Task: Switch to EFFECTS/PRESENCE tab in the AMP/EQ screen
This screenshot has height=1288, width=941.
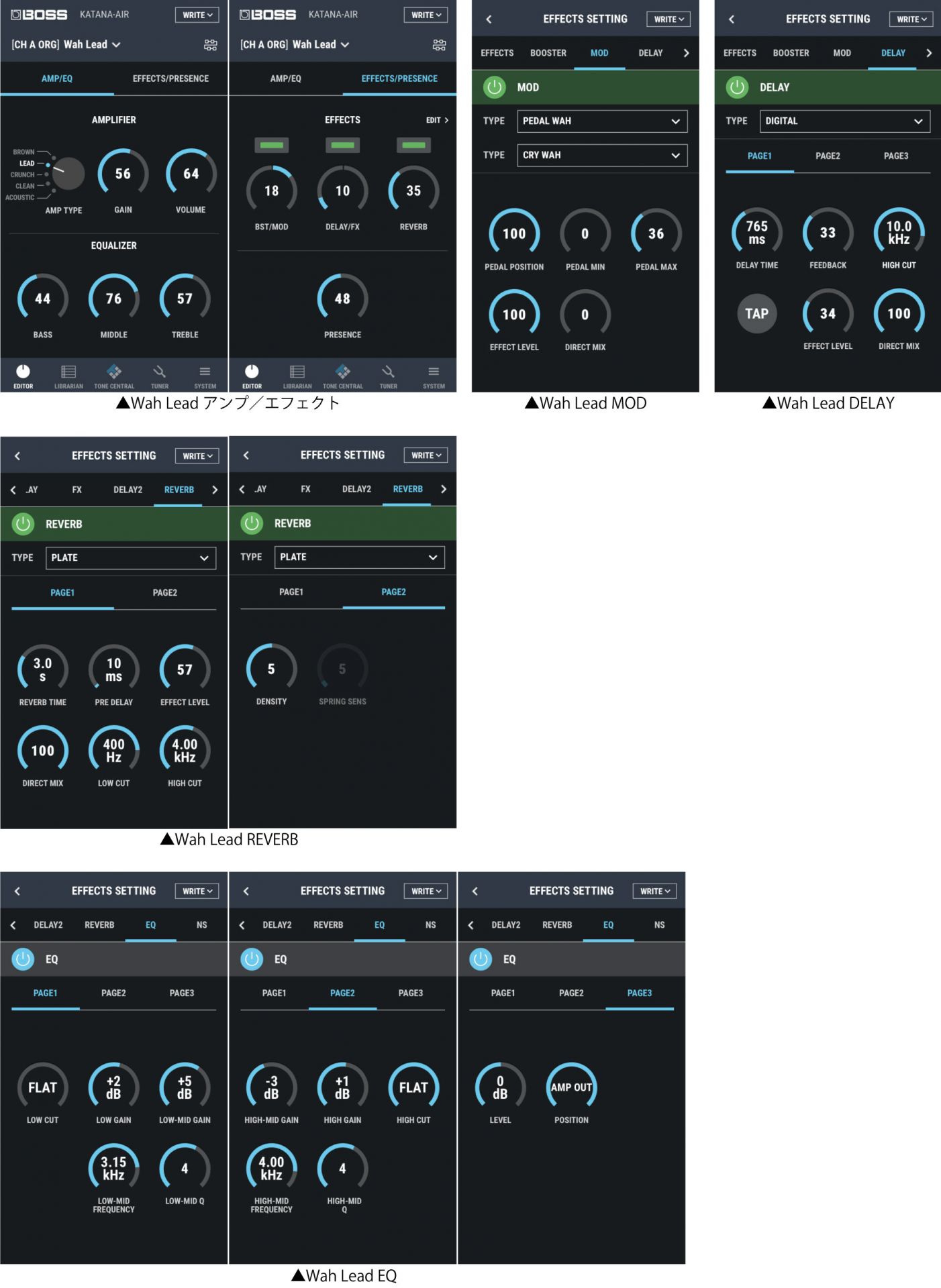Action: click(170, 78)
